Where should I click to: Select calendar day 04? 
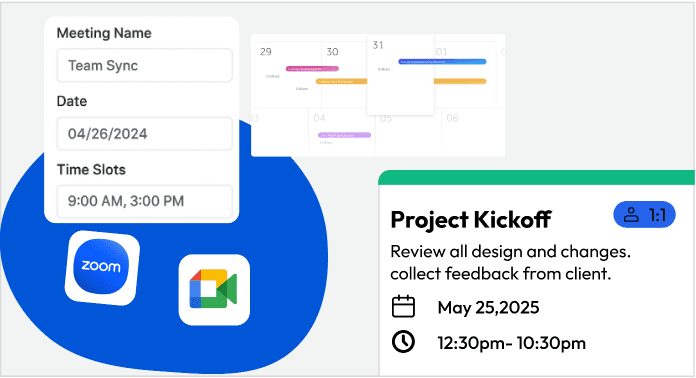pyautogui.click(x=319, y=118)
